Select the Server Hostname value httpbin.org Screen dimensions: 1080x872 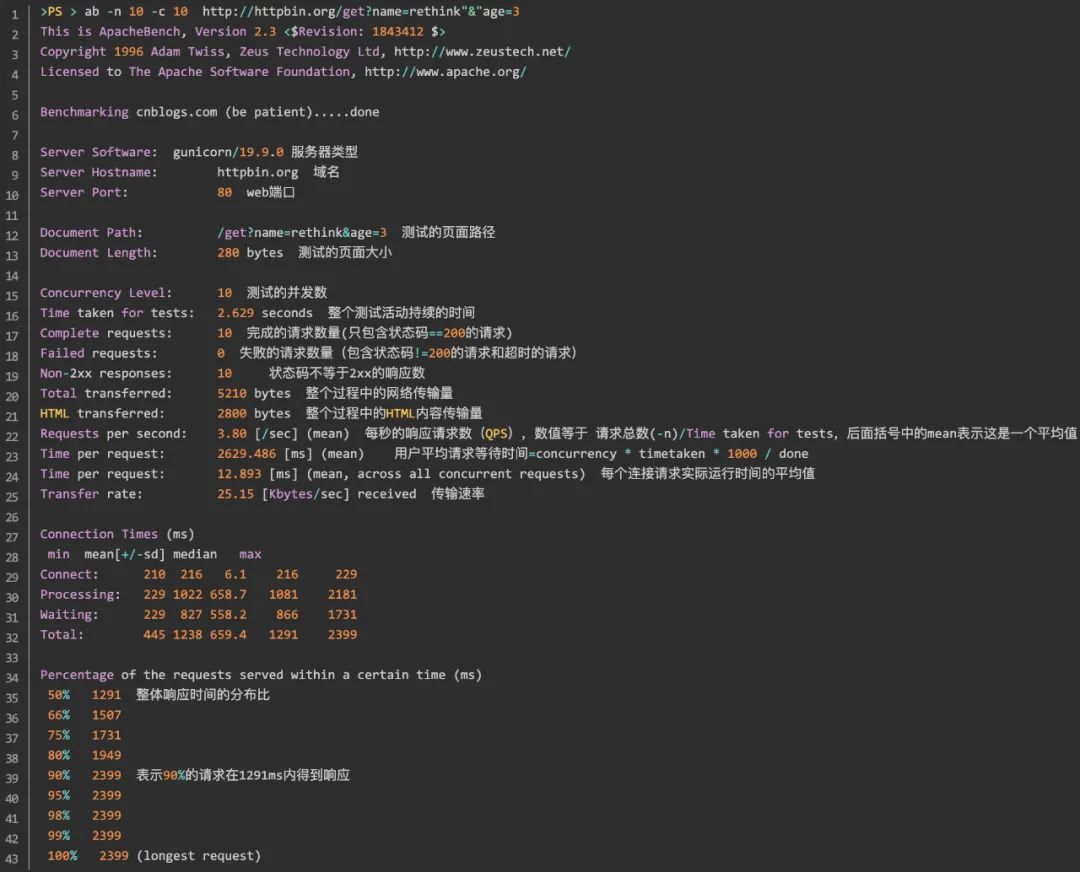coord(258,171)
